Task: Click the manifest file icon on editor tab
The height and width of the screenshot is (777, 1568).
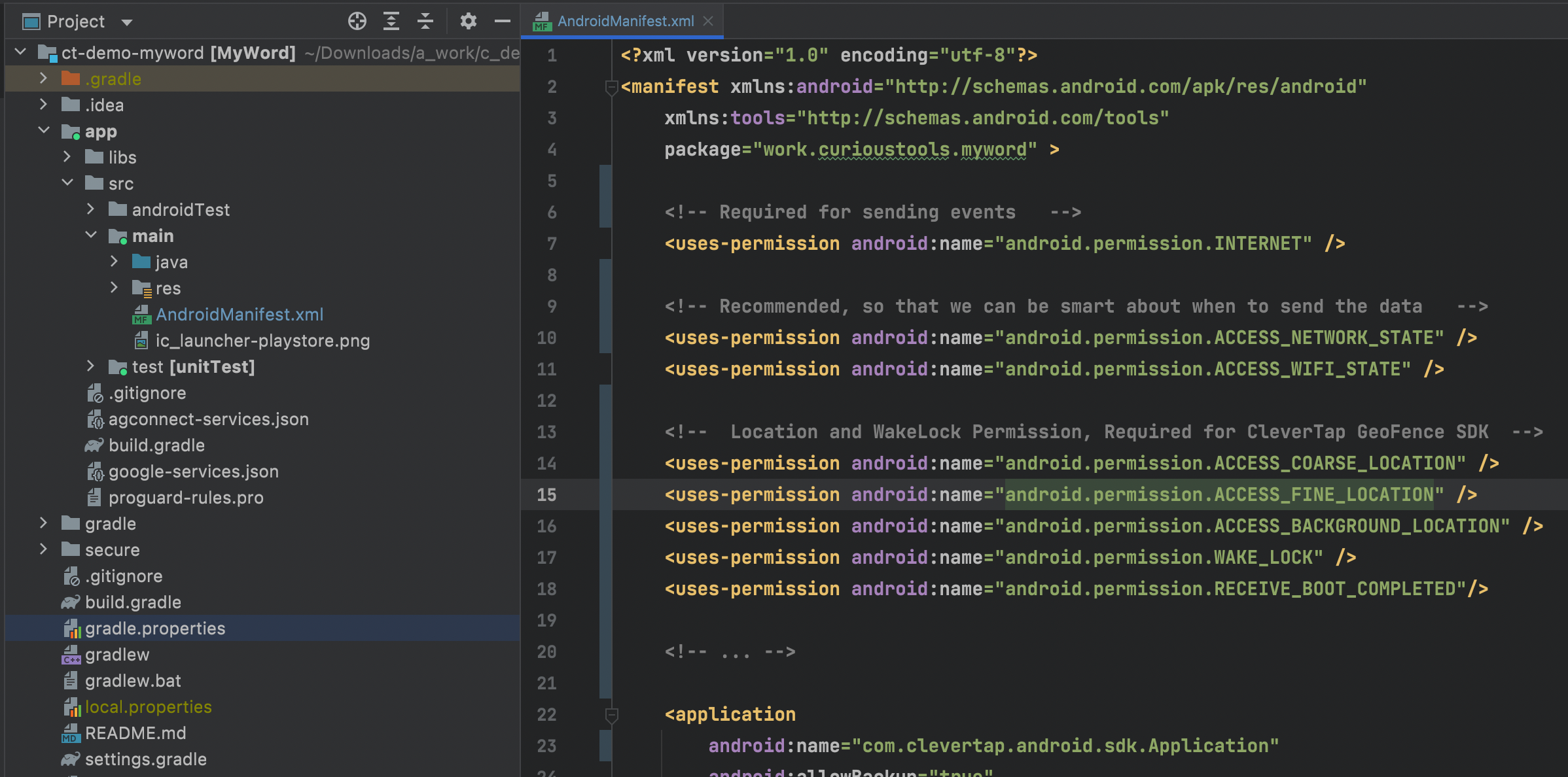Action: click(542, 22)
